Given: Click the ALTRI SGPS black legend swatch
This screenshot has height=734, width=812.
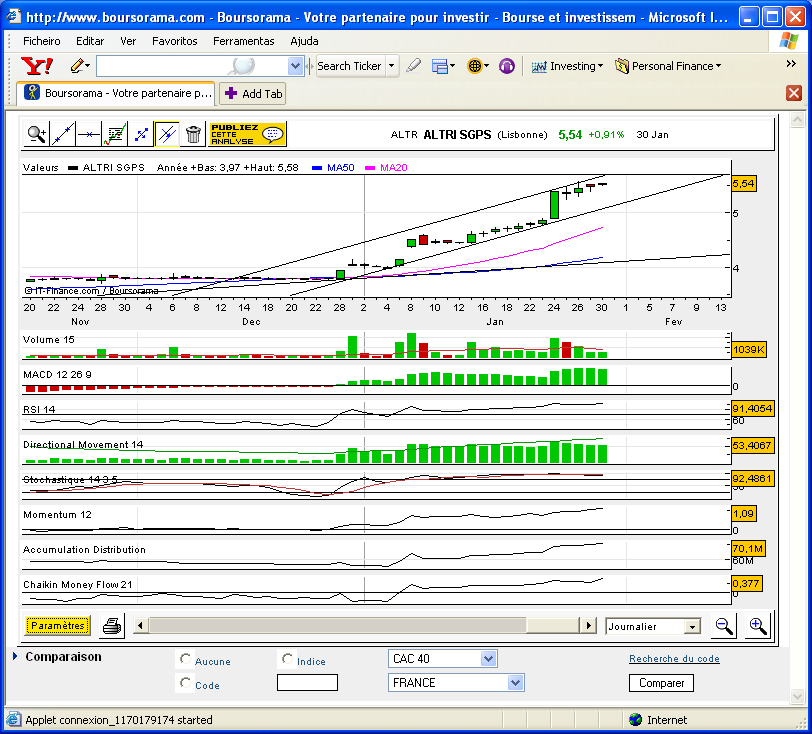Looking at the screenshot, I should point(73,168).
